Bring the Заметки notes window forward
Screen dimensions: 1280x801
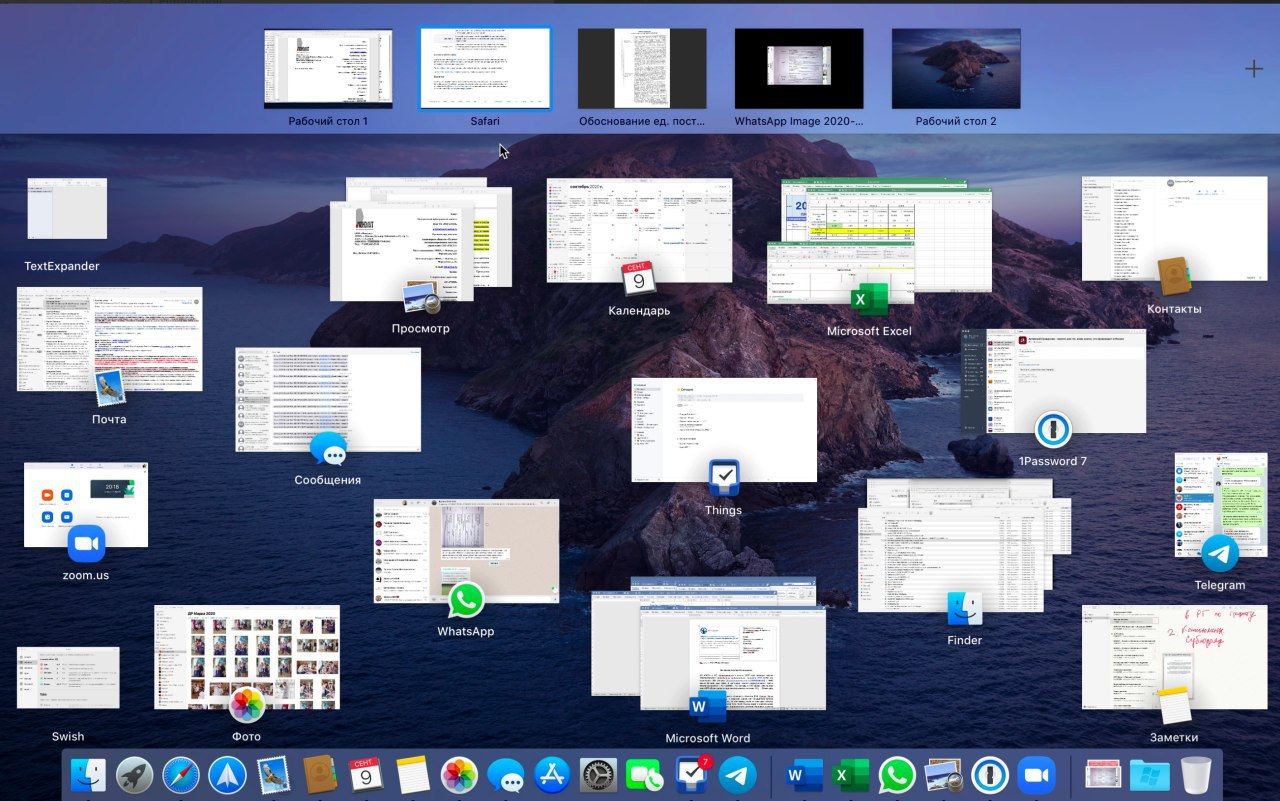tap(1175, 656)
